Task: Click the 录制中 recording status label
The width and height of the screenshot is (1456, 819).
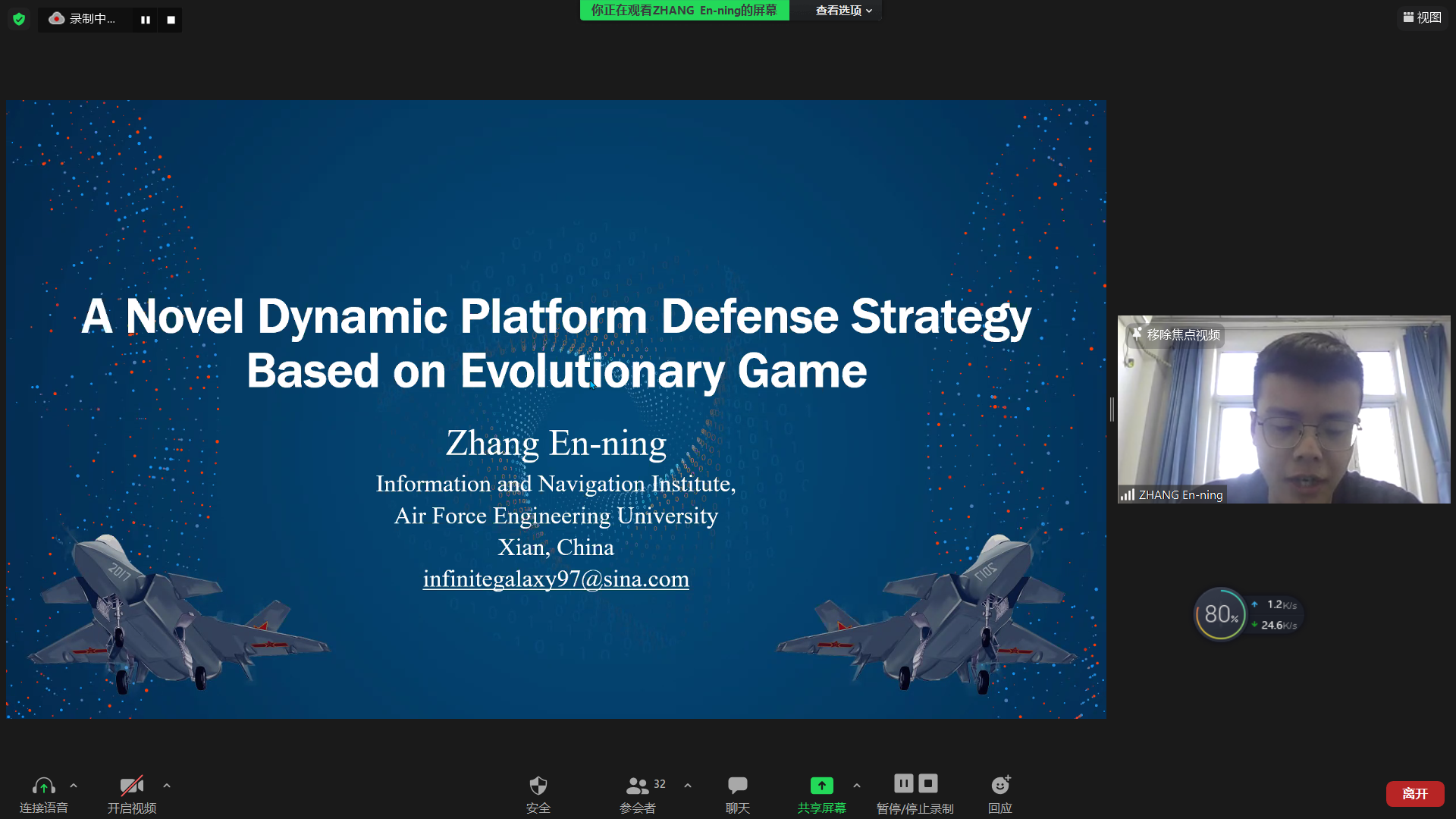Action: (x=92, y=19)
